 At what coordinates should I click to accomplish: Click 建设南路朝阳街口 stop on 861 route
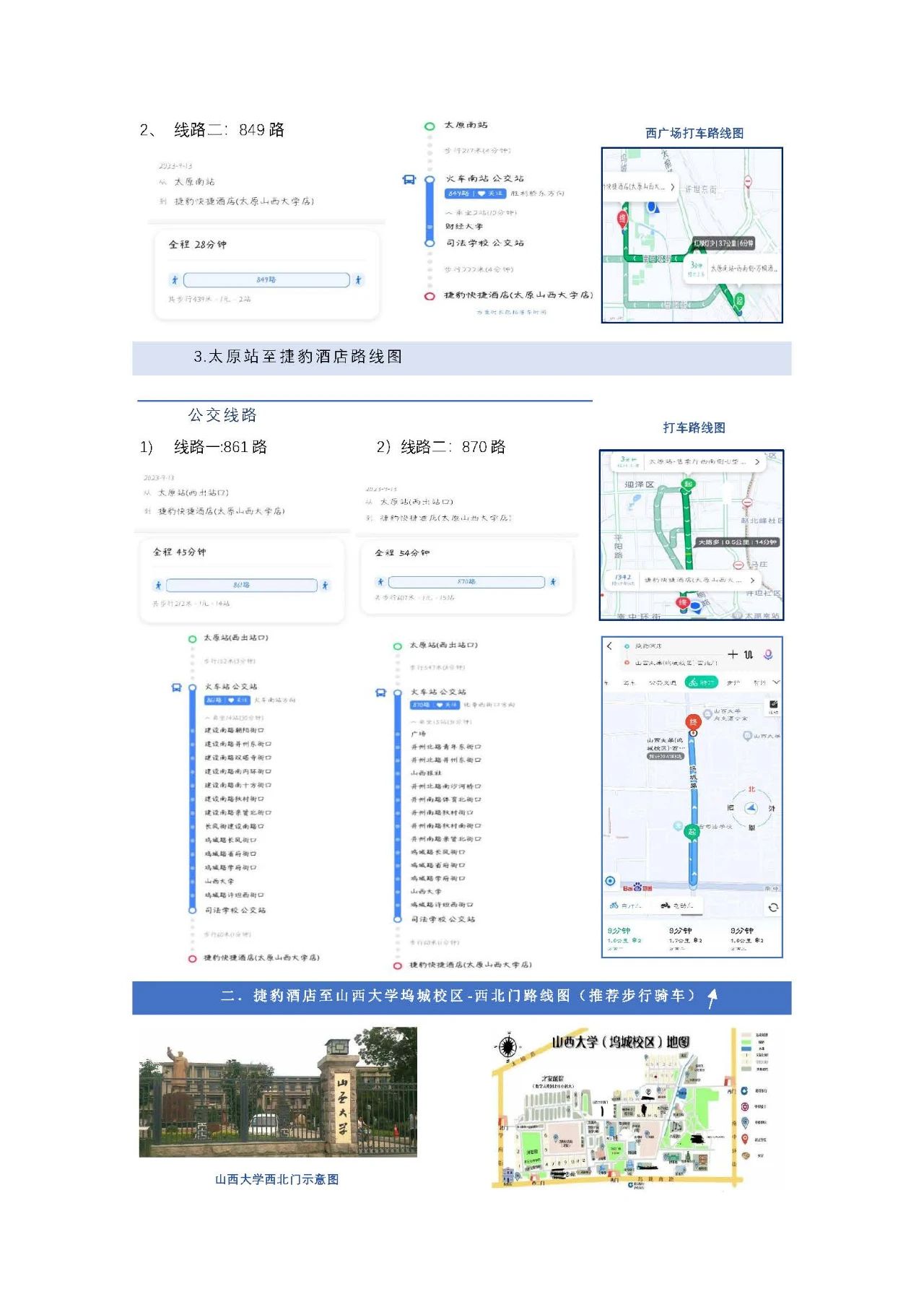tap(235, 731)
